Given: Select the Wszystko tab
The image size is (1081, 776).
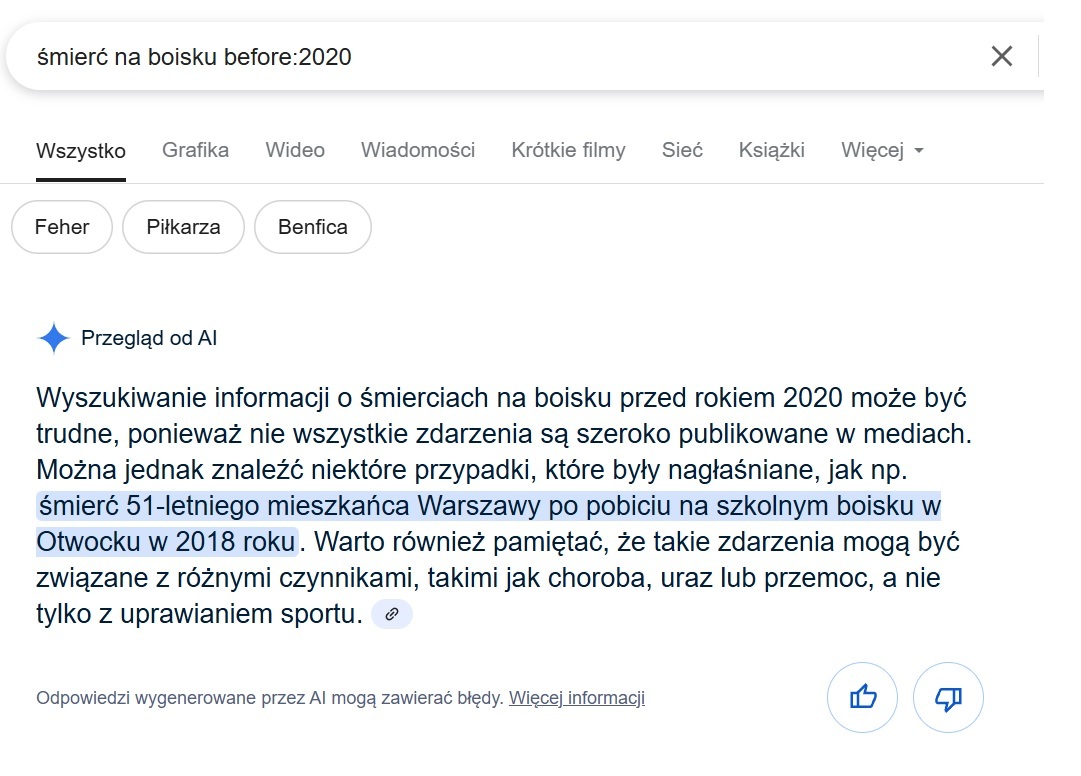Looking at the screenshot, I should 81,151.
